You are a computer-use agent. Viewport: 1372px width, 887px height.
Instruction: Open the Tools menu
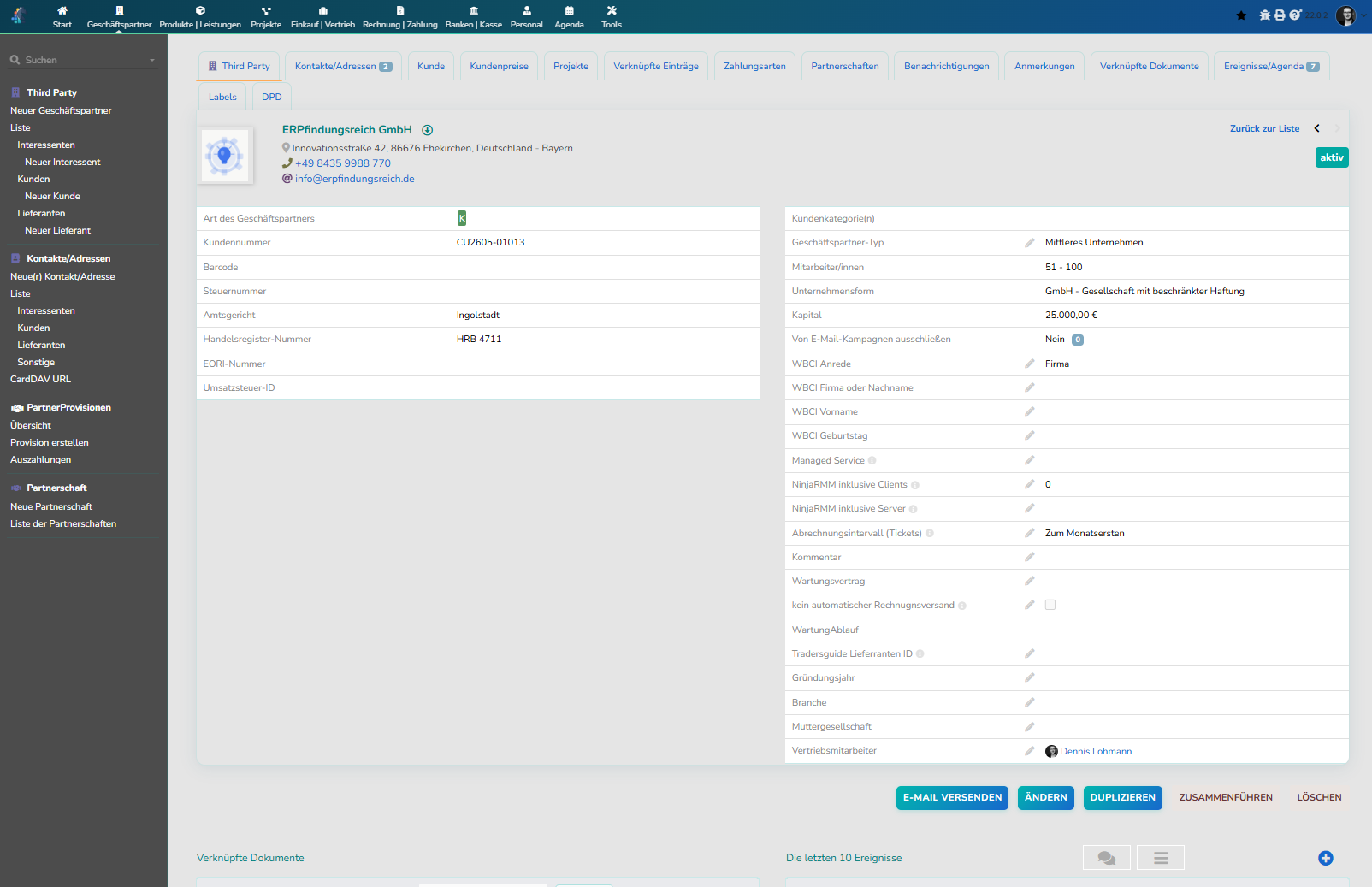pyautogui.click(x=612, y=17)
